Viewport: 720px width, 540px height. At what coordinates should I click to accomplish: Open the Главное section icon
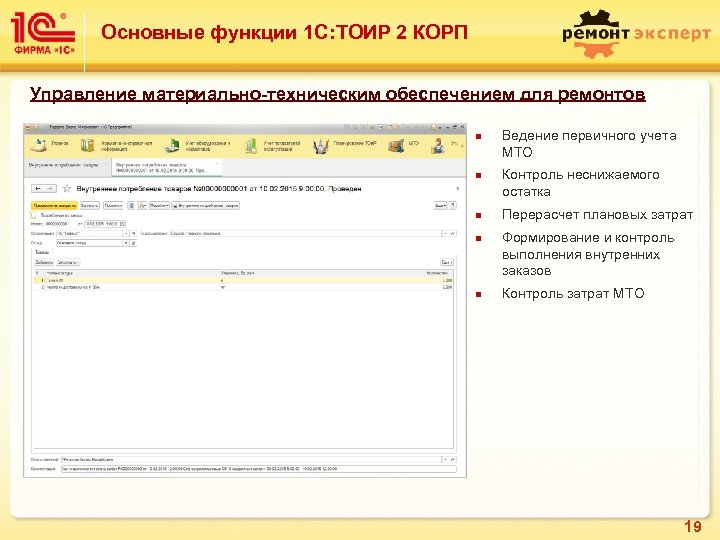click(x=39, y=145)
